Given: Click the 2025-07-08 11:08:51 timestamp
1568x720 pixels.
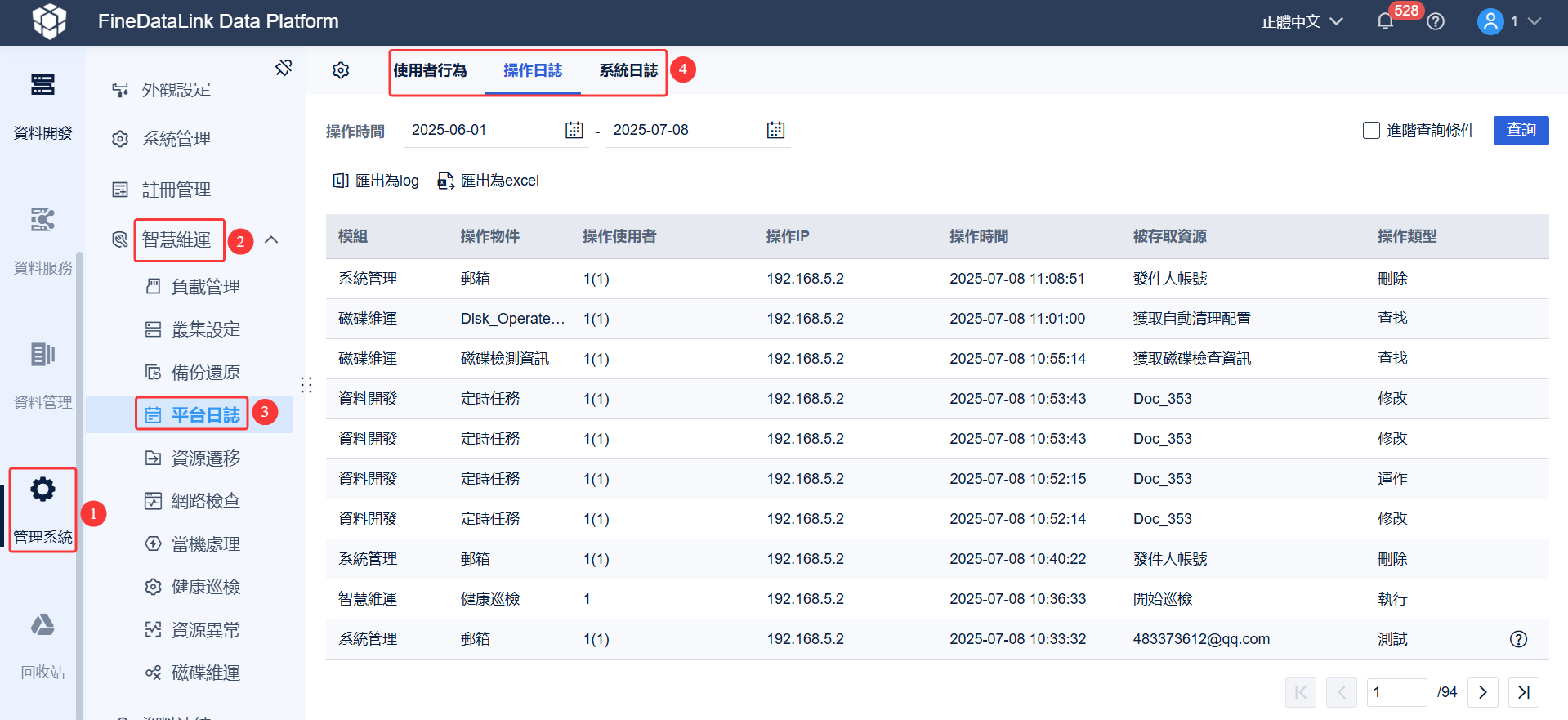Looking at the screenshot, I should coord(1017,279).
